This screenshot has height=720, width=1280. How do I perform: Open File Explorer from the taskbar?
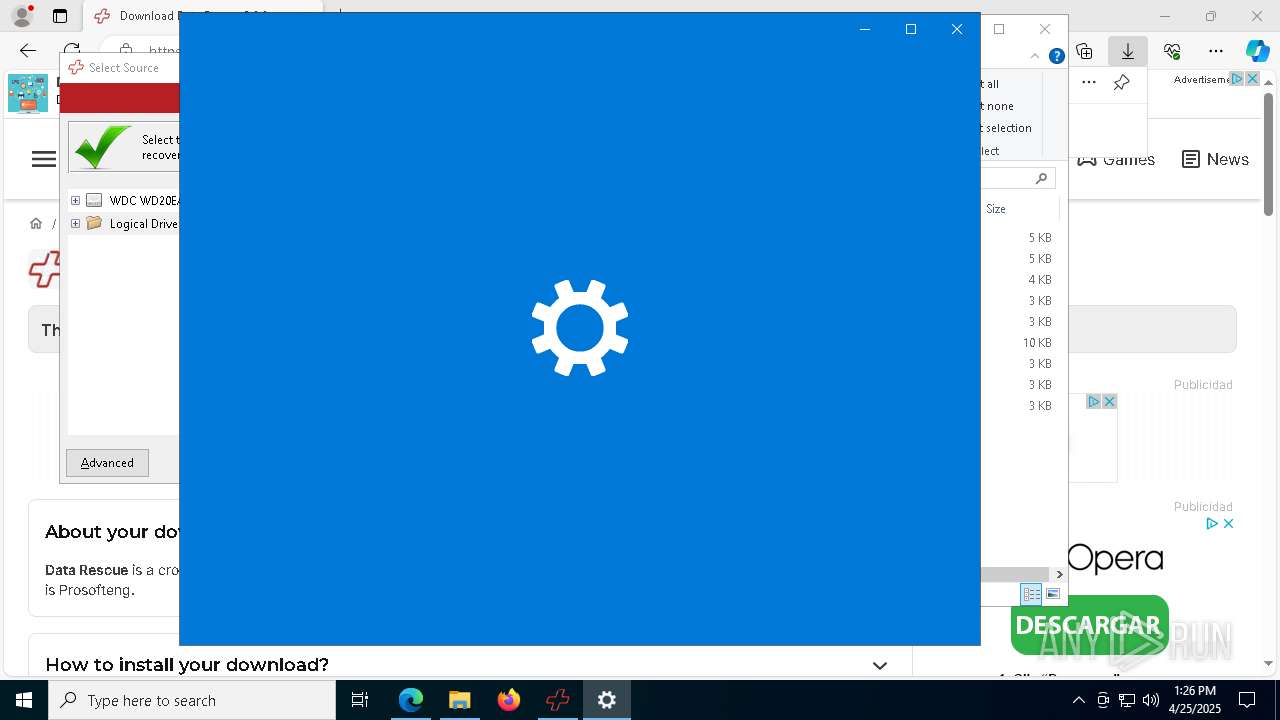tap(459, 700)
